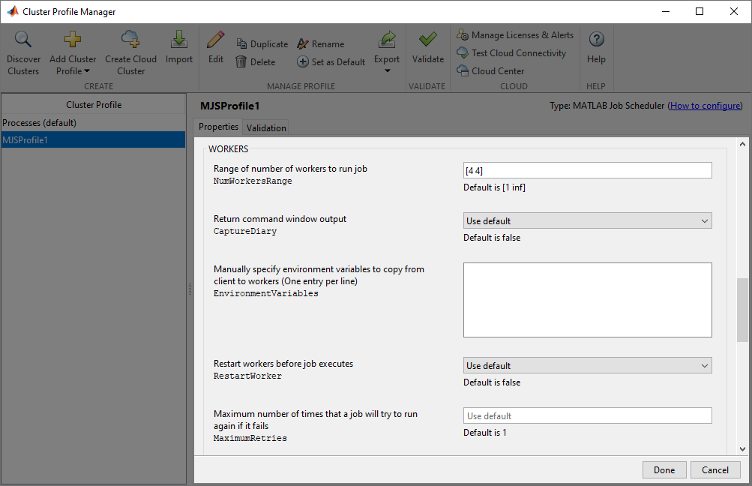Run Test Cloud Connectivity
Screen dimensions: 752x486
(x=511, y=53)
